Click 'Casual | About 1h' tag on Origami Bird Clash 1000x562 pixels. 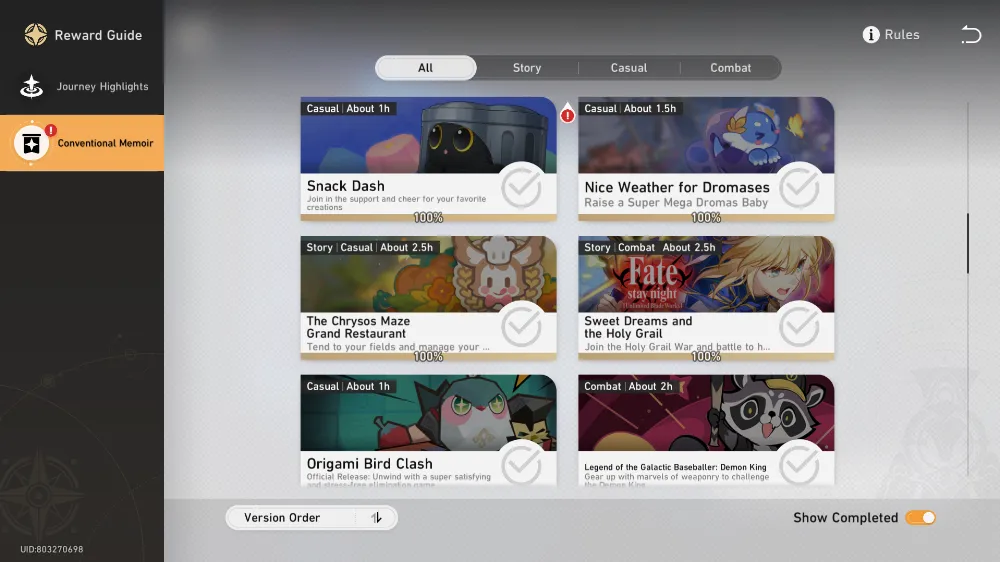[348, 387]
